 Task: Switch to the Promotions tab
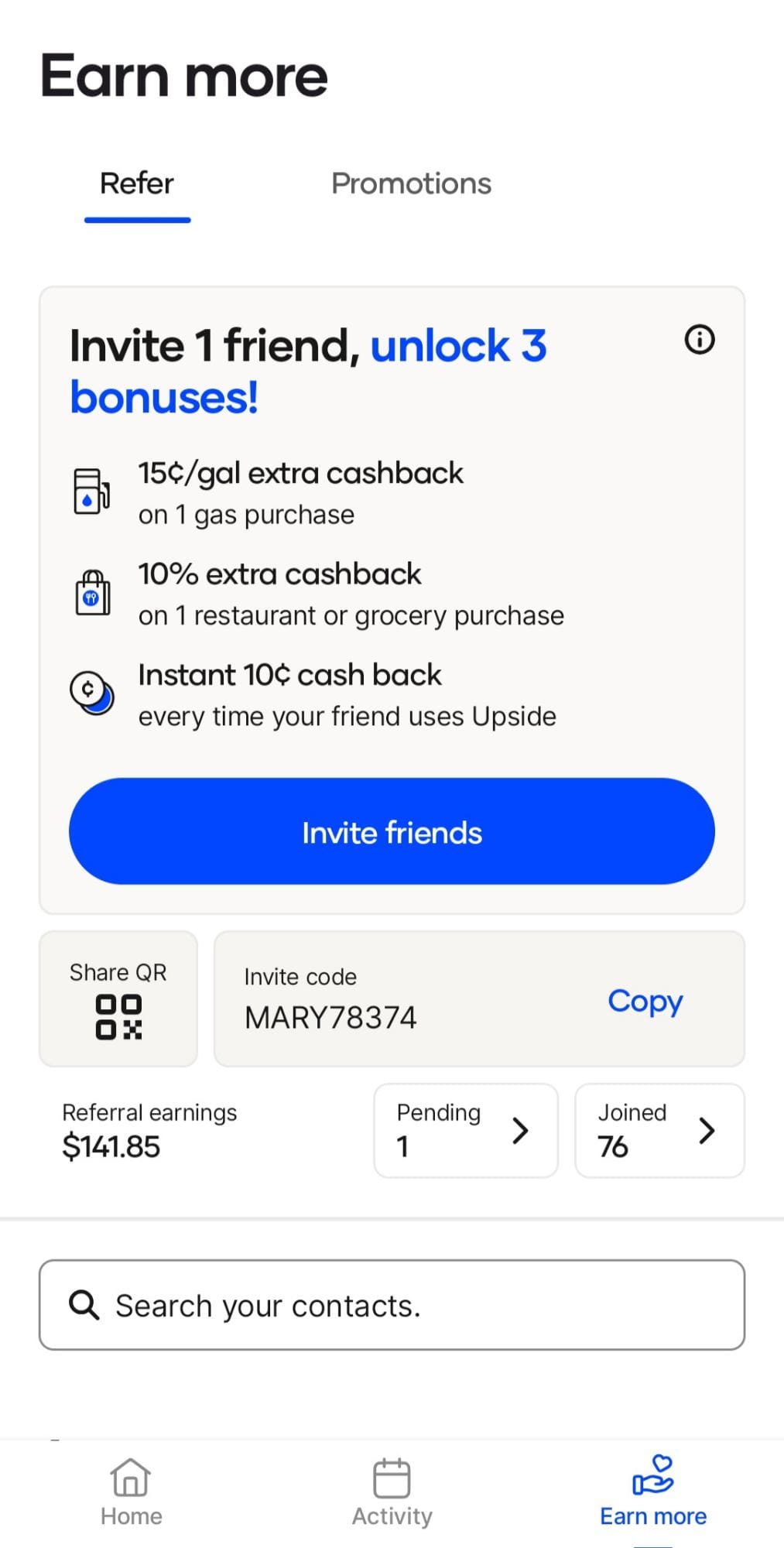(411, 183)
